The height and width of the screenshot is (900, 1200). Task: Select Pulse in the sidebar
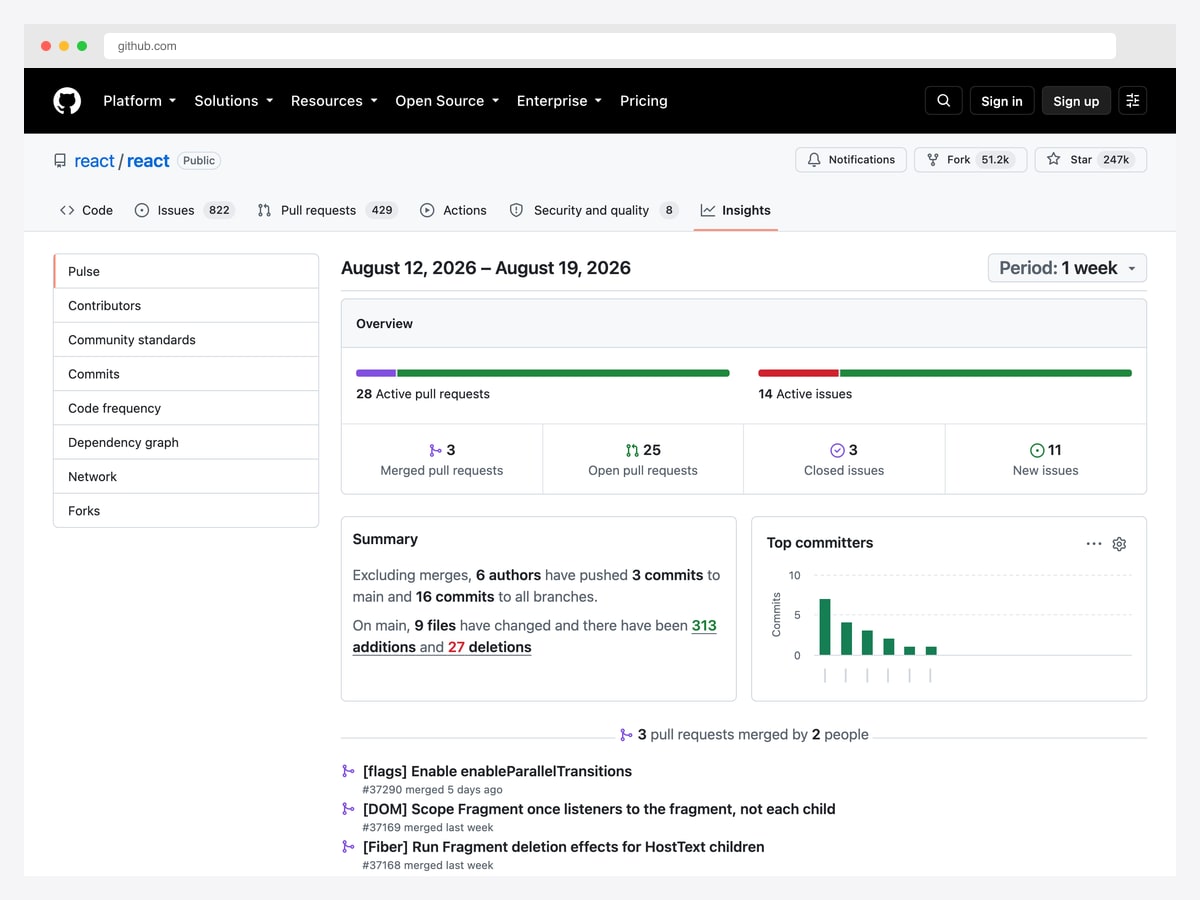click(186, 272)
